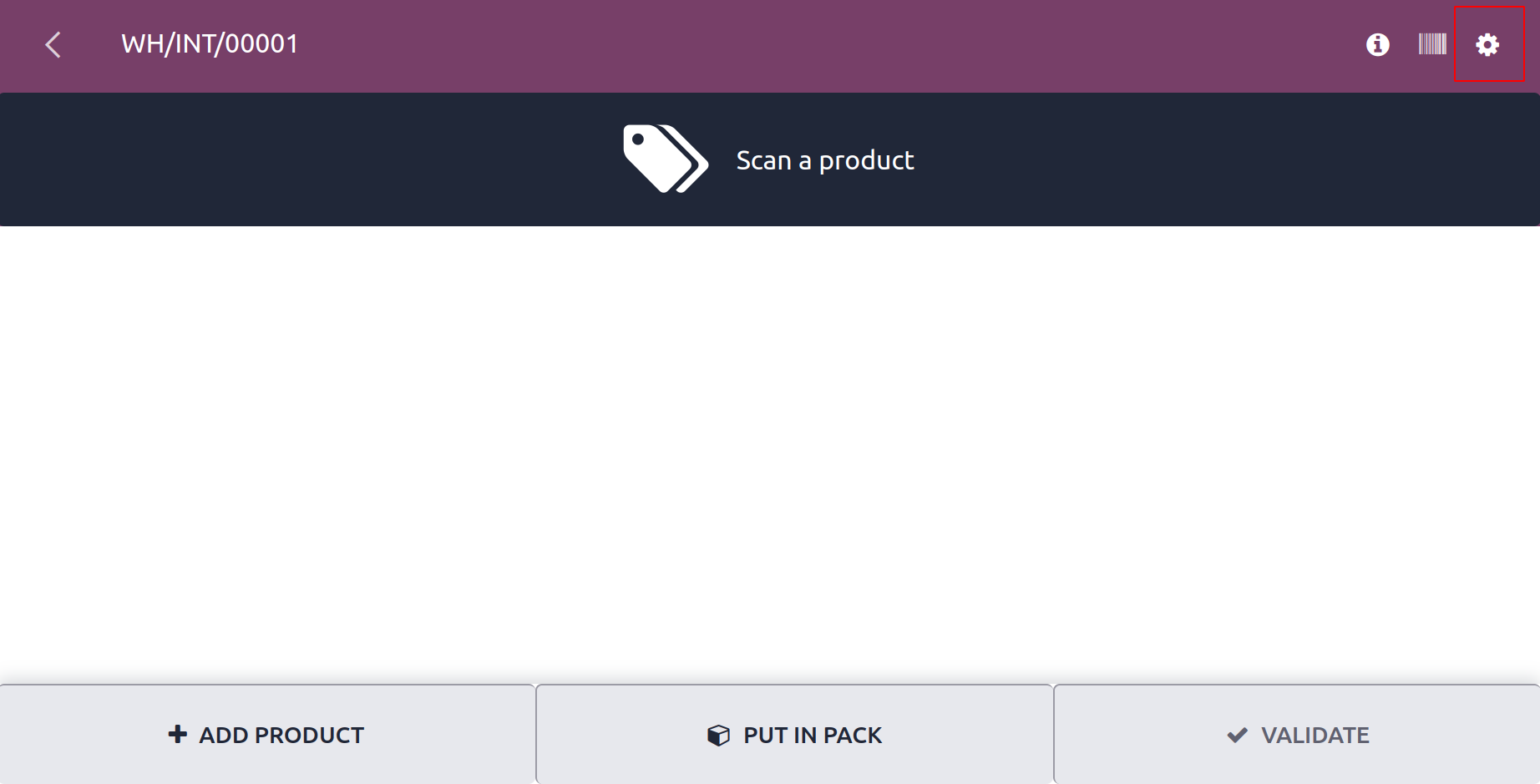Click the 'ADD PRODUCT' label text
Viewport: 1540px width, 784px height.
[x=281, y=736]
